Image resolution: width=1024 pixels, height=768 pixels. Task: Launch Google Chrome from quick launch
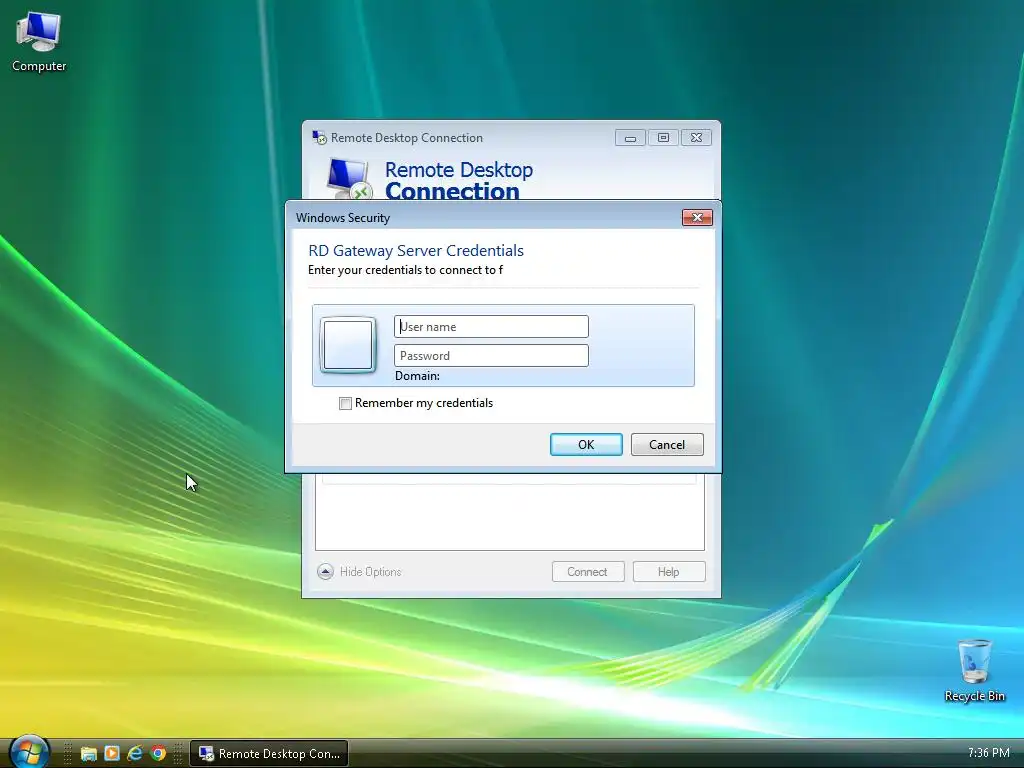tap(158, 754)
